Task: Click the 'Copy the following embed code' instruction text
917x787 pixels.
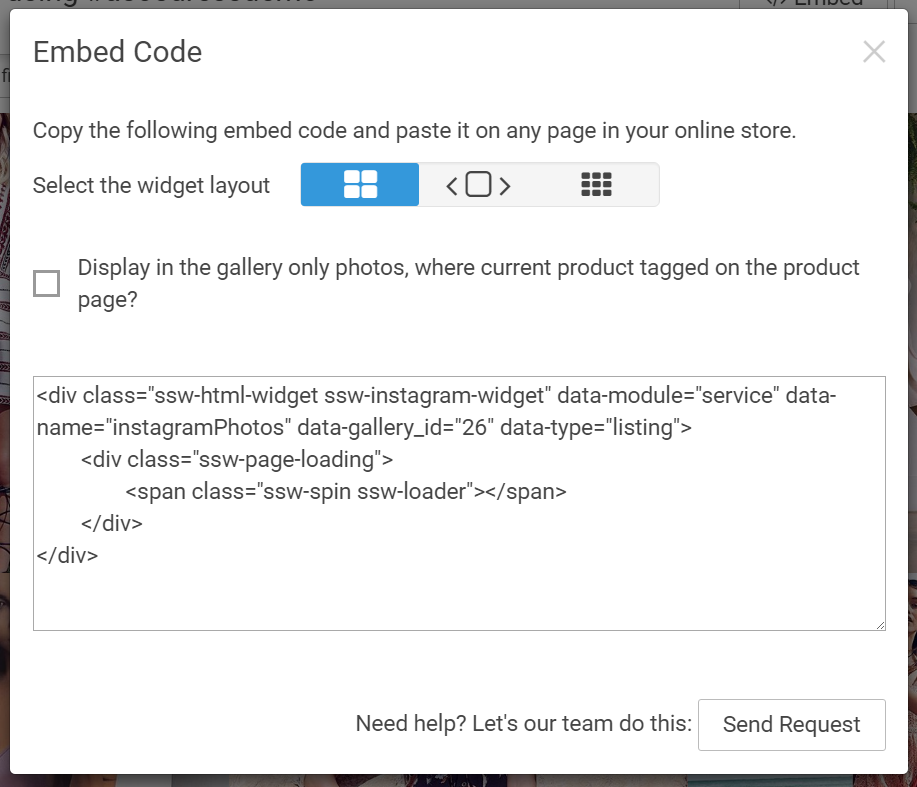Action: (415, 130)
